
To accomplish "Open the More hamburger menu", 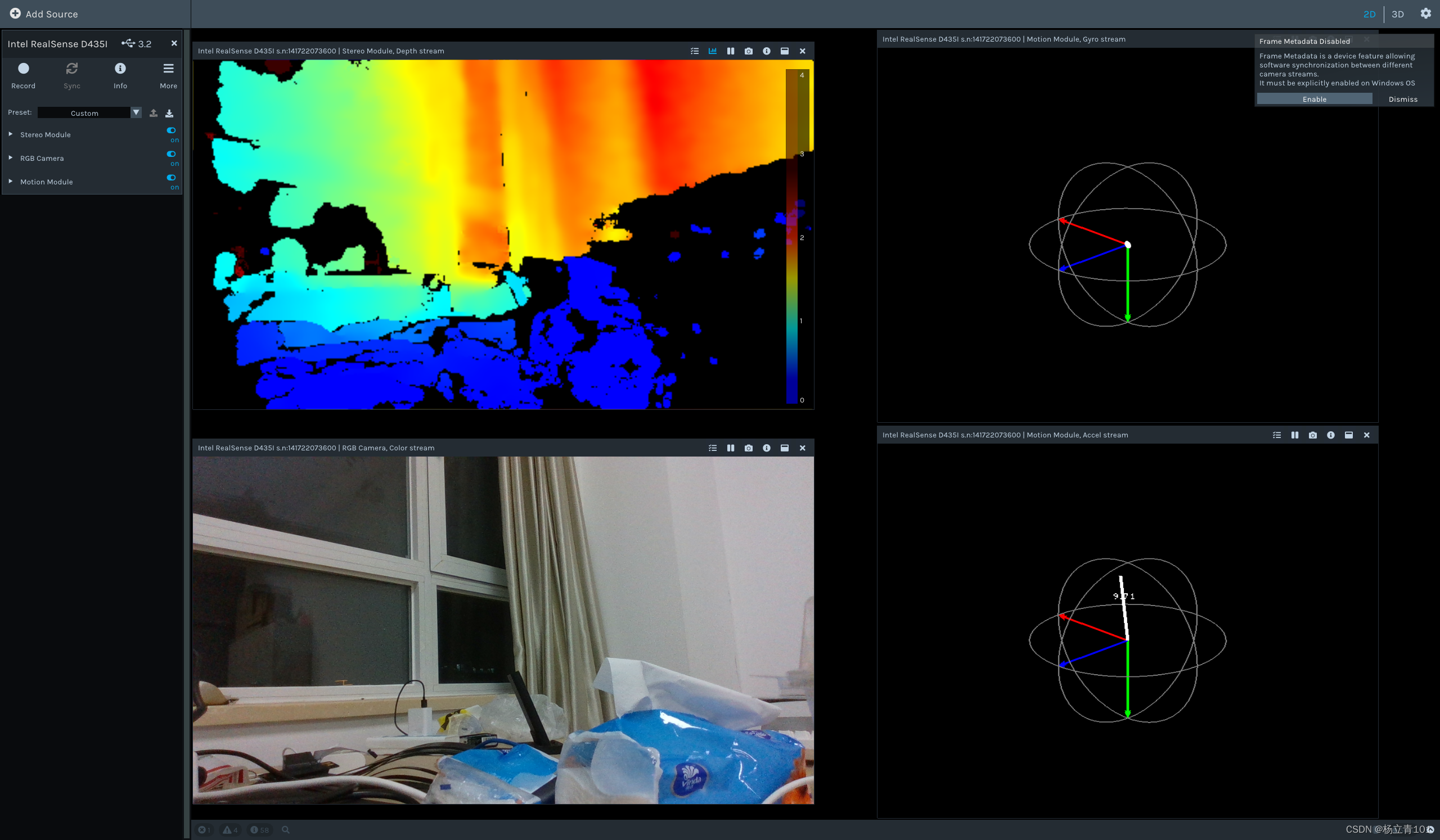I will (168, 69).
